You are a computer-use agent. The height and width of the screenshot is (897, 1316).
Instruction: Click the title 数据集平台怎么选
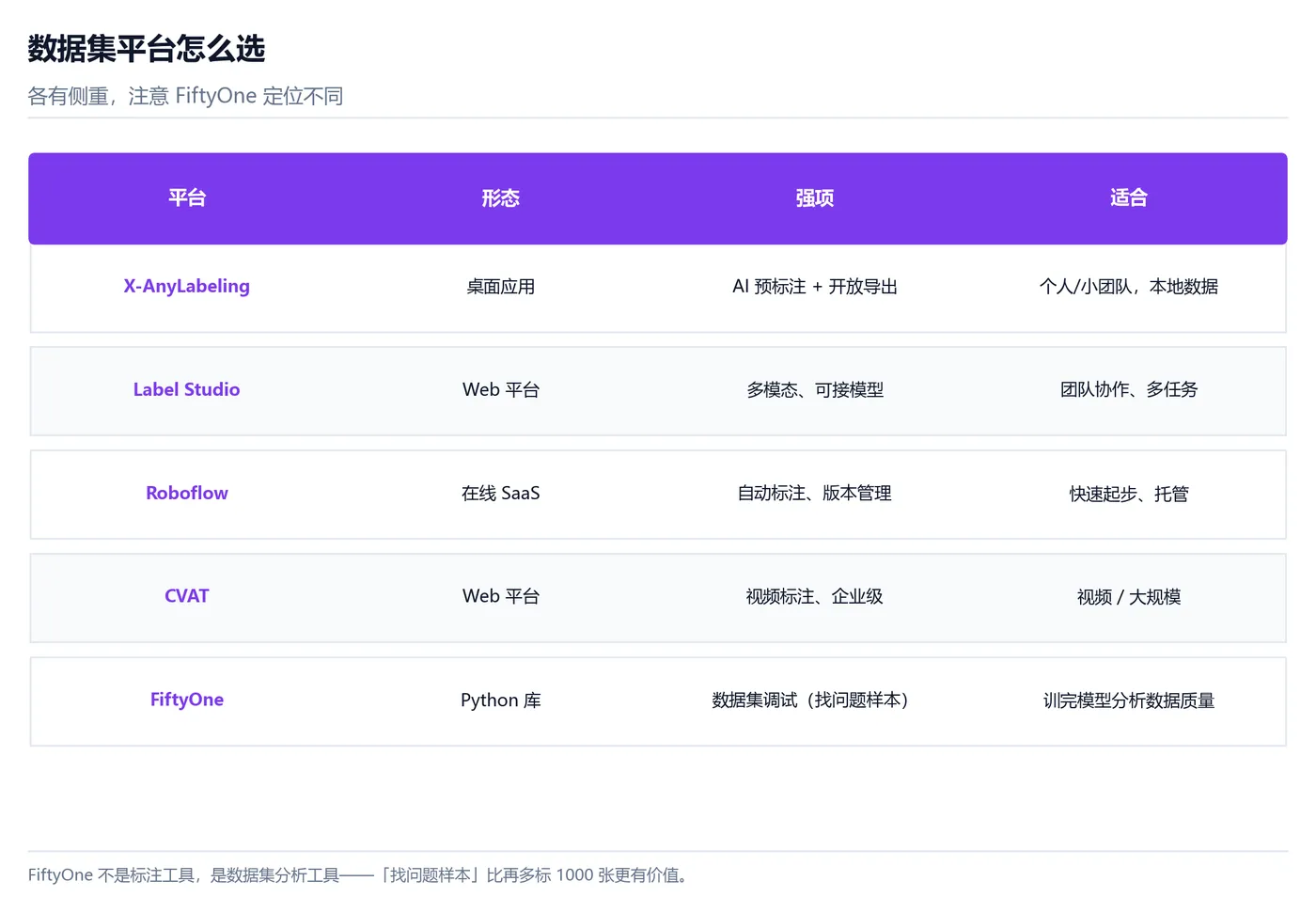147,49
